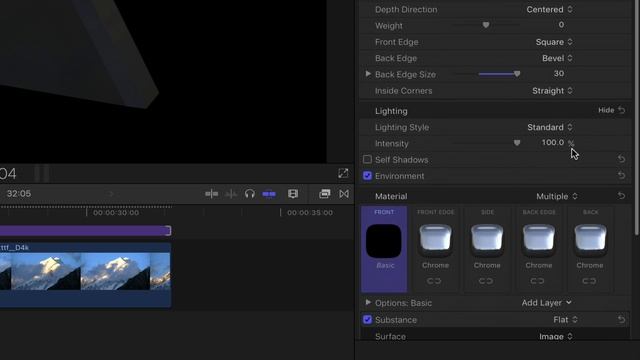Expand the Options: Basic disclosure triangle
The width and height of the screenshot is (640, 360).
click(368, 302)
